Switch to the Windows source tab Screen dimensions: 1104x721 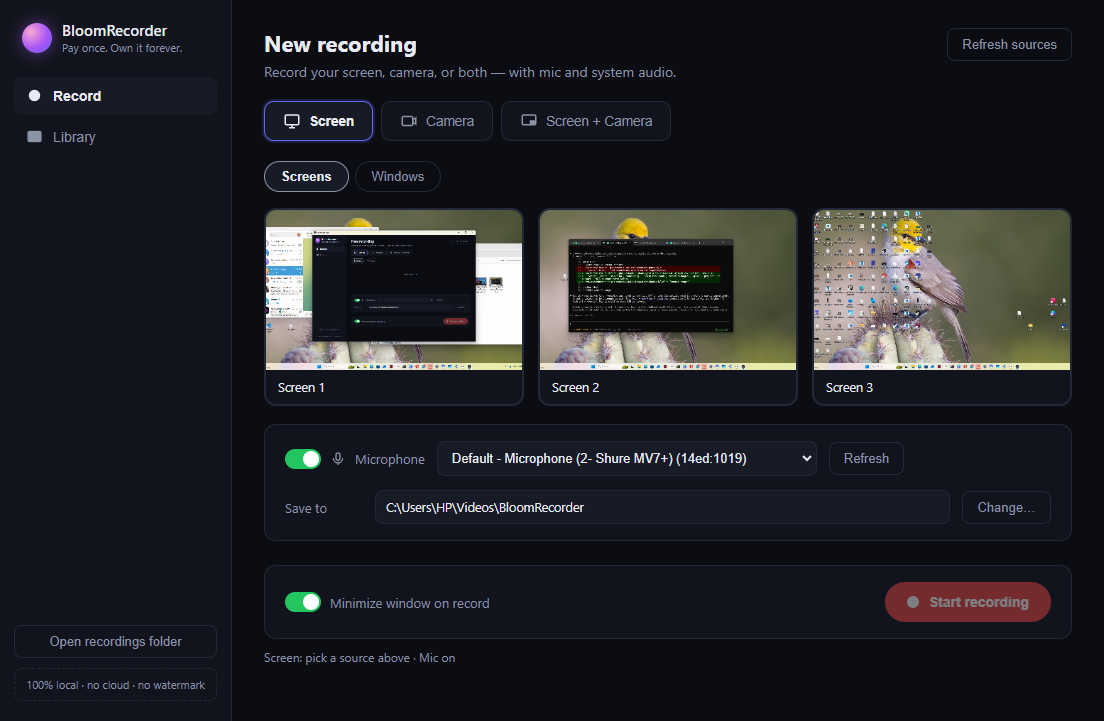pyautogui.click(x=398, y=177)
